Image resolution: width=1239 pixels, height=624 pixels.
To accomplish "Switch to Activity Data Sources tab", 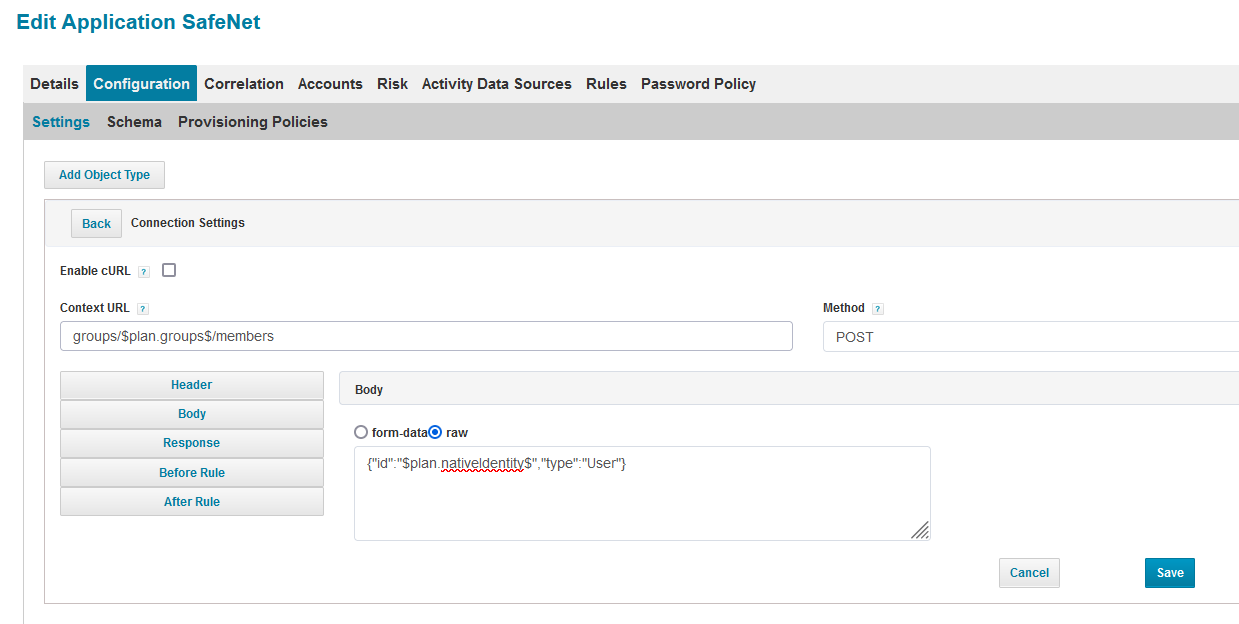I will click(x=497, y=84).
